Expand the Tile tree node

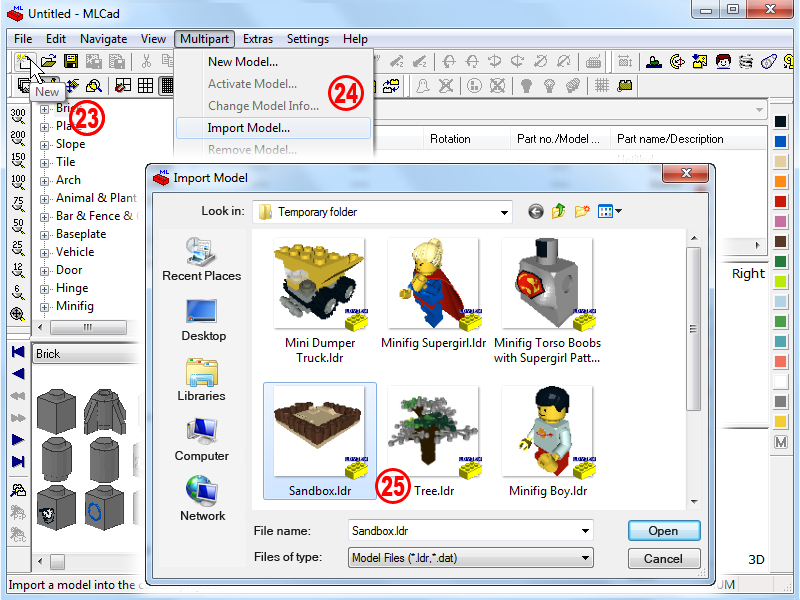pos(44,163)
